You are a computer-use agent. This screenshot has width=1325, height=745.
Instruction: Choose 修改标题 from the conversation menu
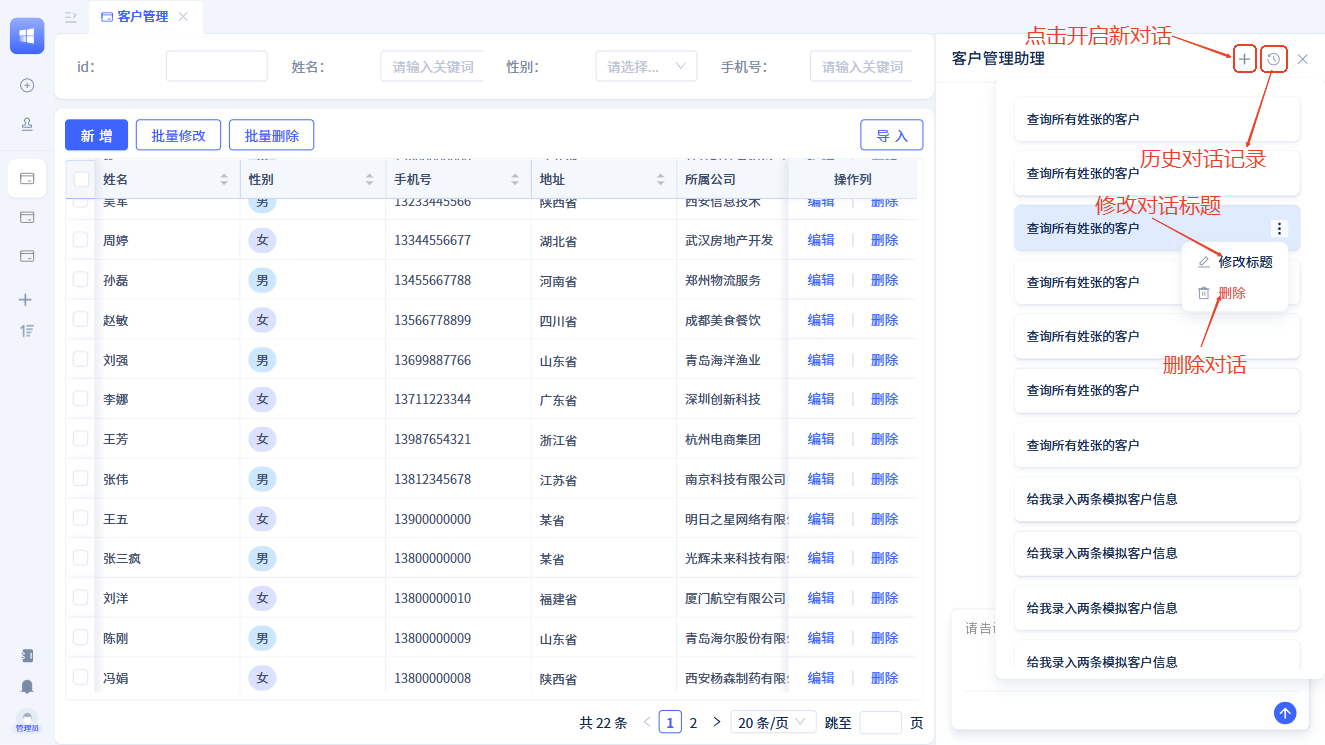tap(1235, 262)
